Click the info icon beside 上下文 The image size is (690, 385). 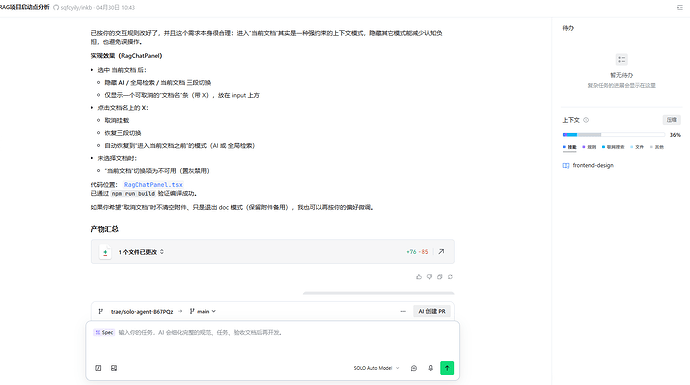point(586,120)
